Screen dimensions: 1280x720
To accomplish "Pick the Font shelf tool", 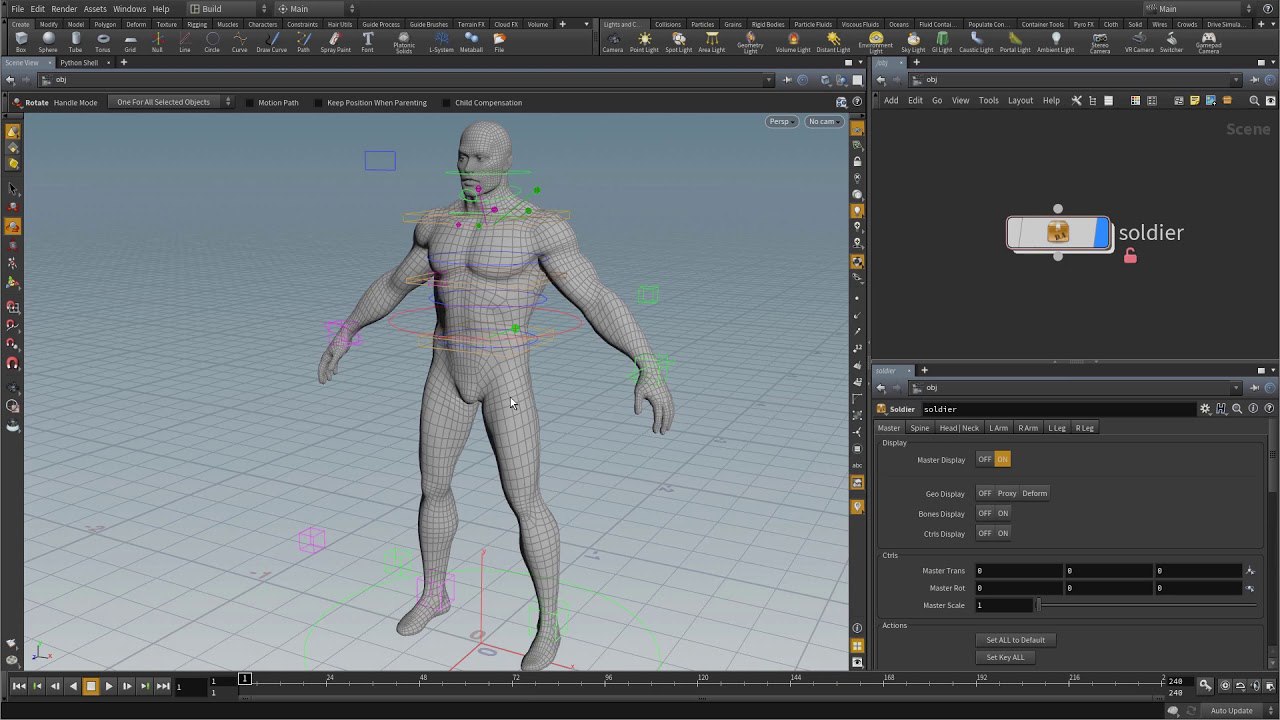I will click(368, 42).
